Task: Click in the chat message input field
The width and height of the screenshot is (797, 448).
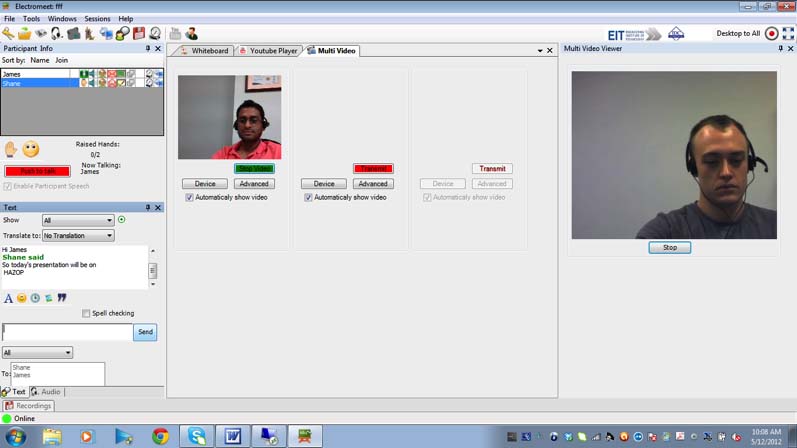Action: tap(67, 332)
